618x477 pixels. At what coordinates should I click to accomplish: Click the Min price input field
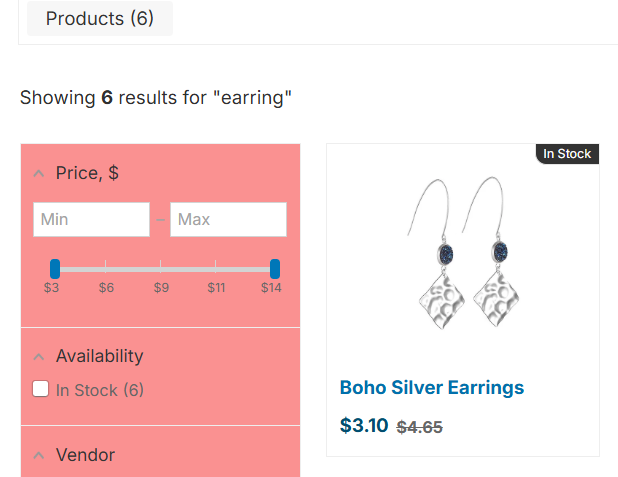pos(91,219)
